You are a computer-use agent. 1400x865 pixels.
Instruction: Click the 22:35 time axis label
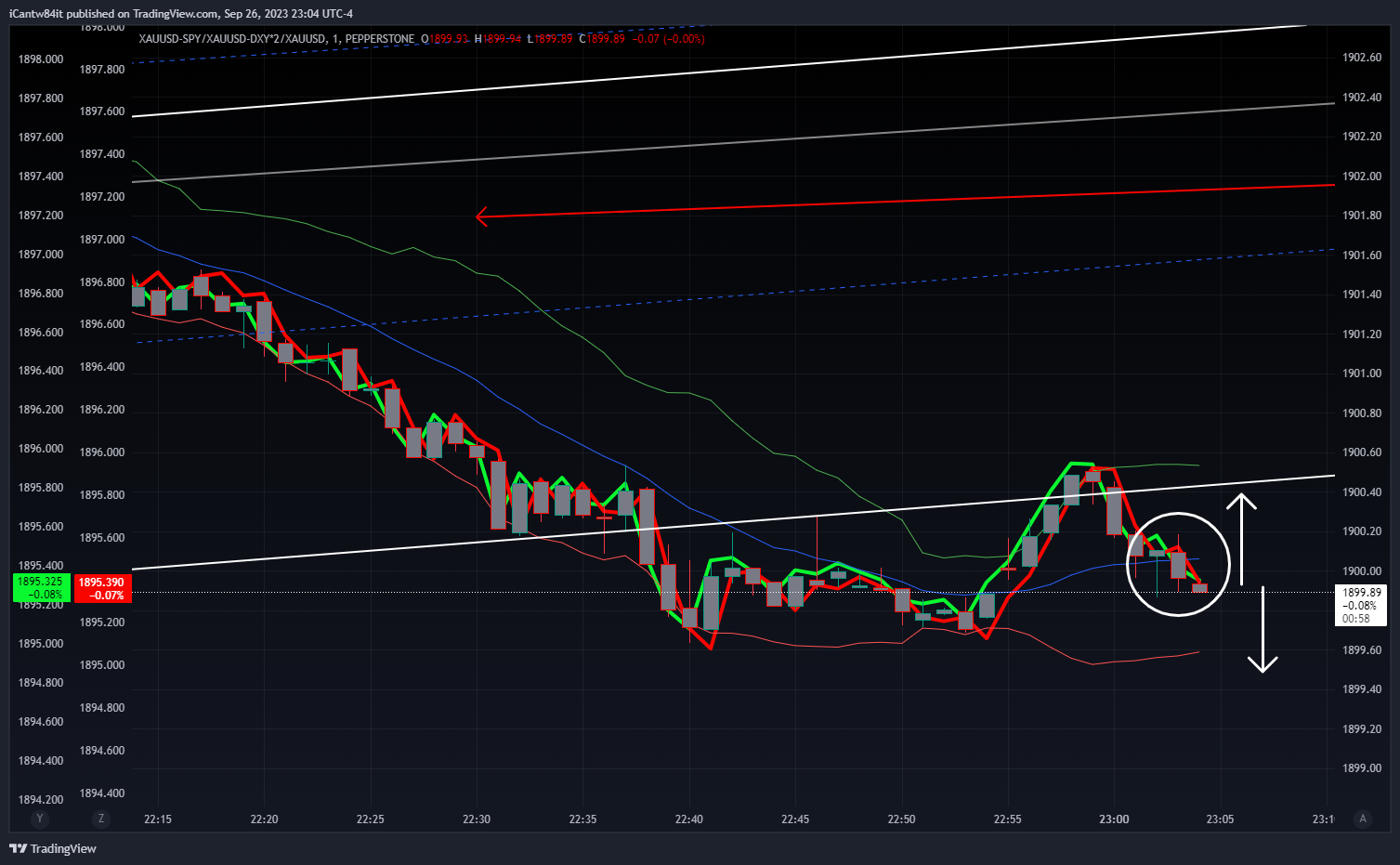(582, 819)
